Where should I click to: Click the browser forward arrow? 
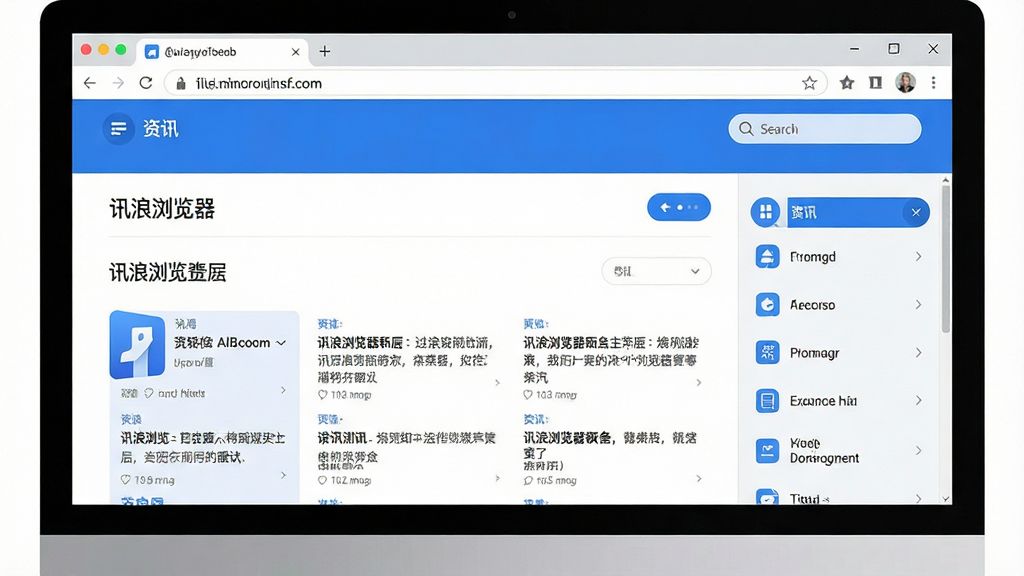[118, 83]
